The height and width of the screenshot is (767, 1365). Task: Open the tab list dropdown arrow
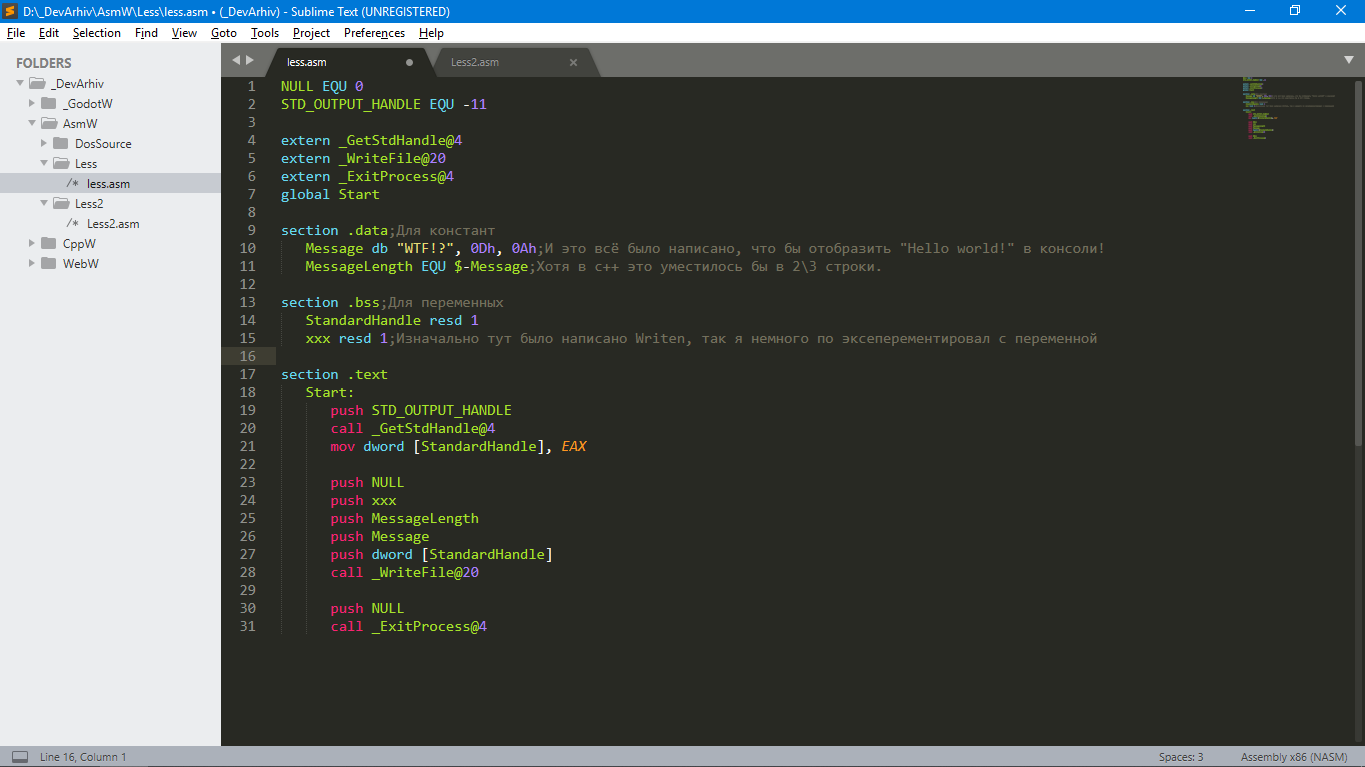point(1349,60)
